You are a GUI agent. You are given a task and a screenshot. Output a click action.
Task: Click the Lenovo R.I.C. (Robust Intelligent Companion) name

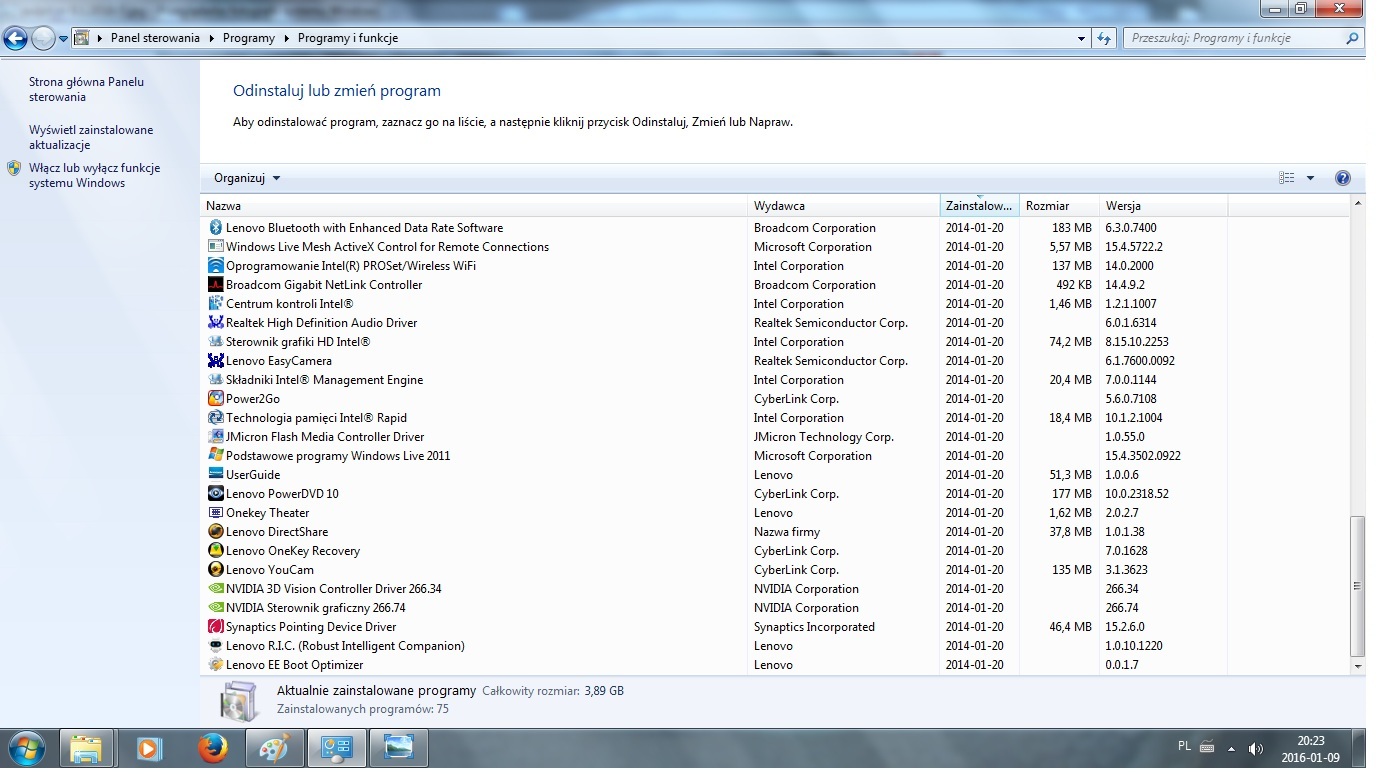[x=345, y=646]
